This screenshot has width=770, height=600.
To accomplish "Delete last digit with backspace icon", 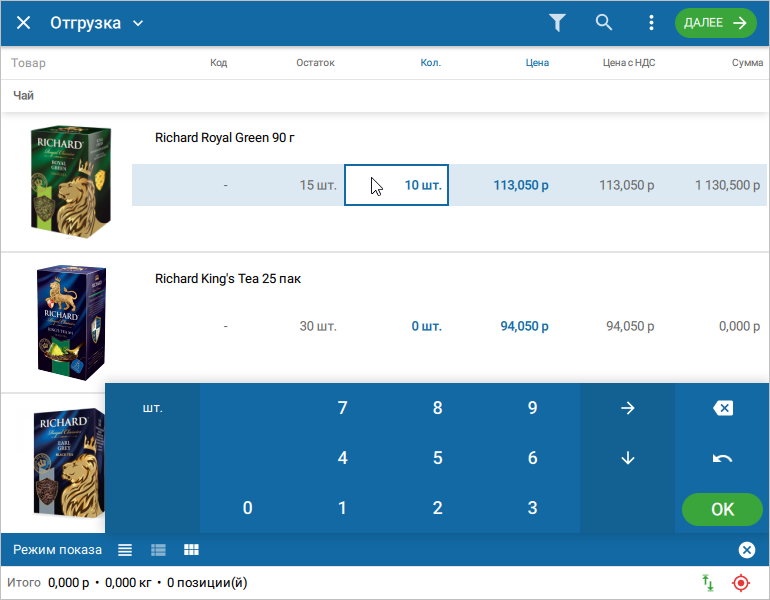I will click(x=722, y=408).
